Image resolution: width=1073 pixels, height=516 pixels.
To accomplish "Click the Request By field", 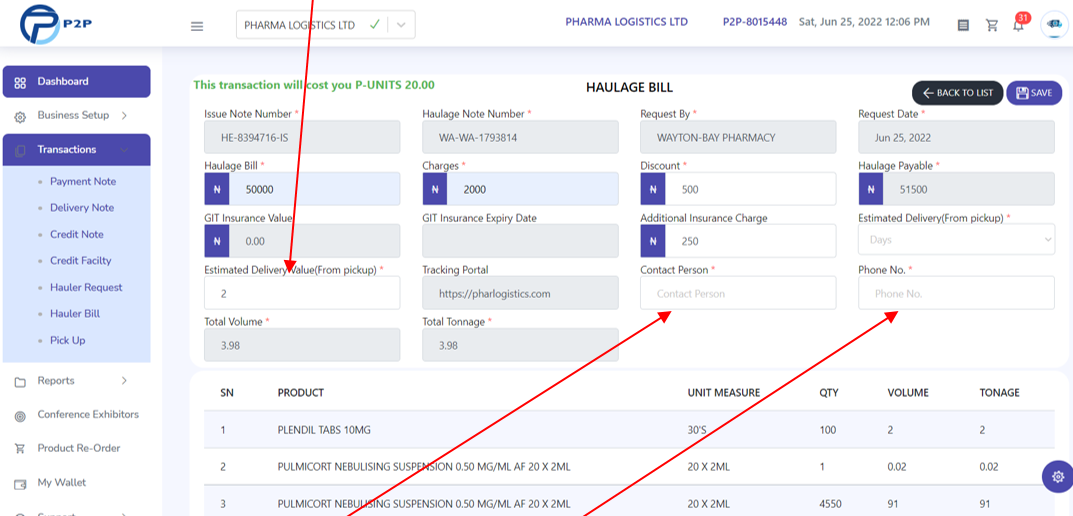I will tap(738, 137).
